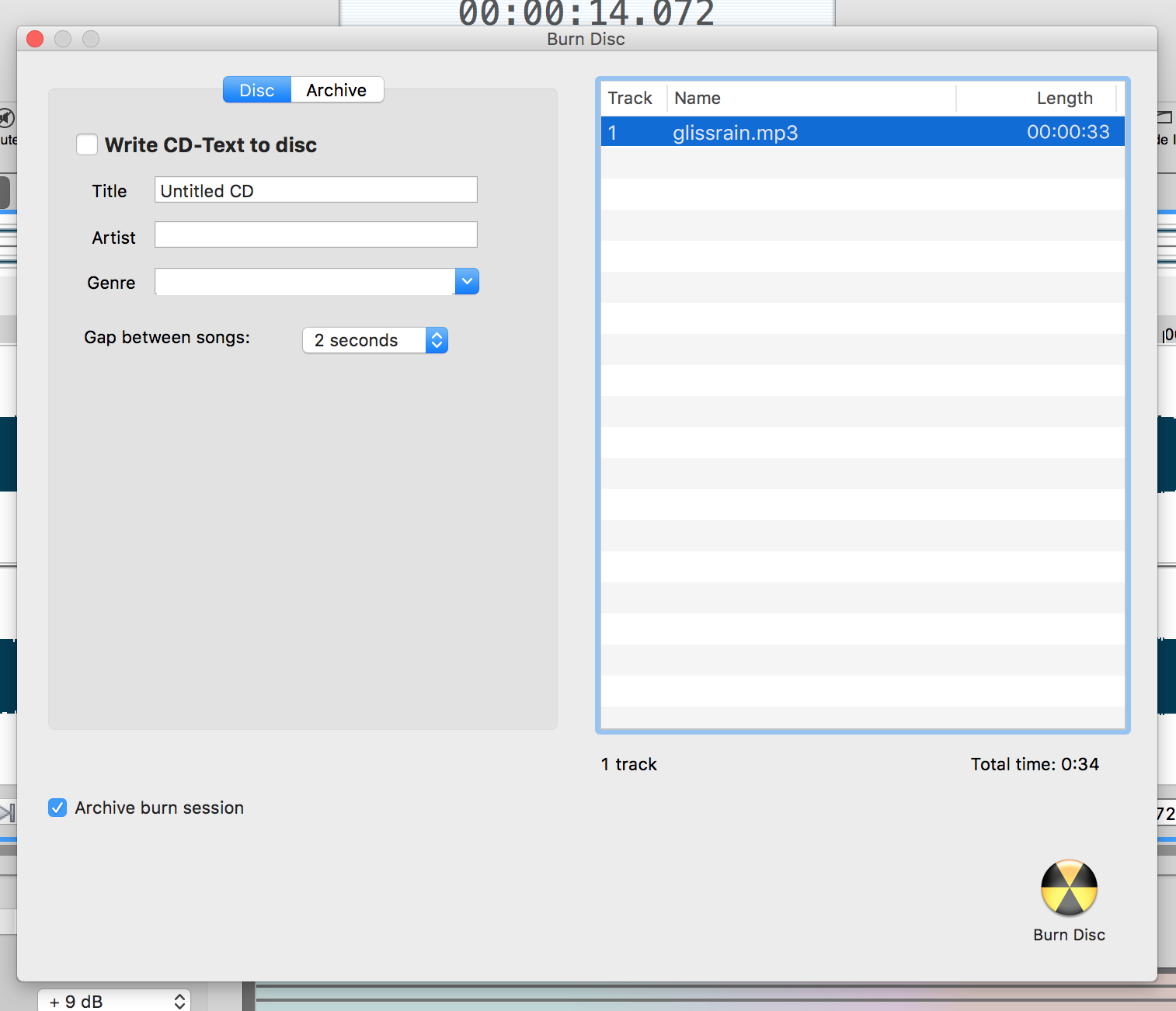Image resolution: width=1176 pixels, height=1011 pixels.
Task: Close the Burn Disc dialog
Action: point(34,39)
